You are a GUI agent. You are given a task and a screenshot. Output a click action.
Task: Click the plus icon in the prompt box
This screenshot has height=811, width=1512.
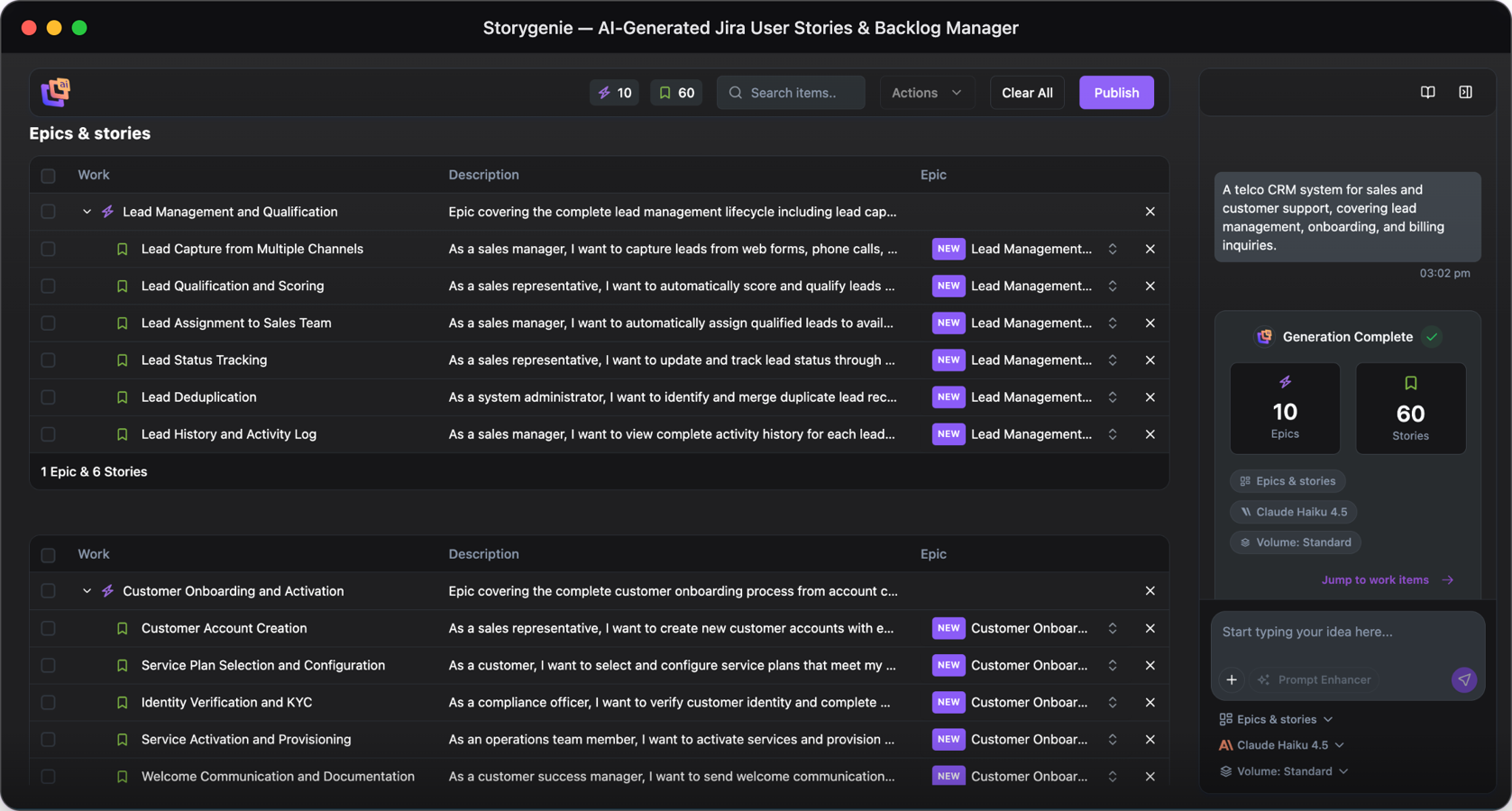[1231, 679]
